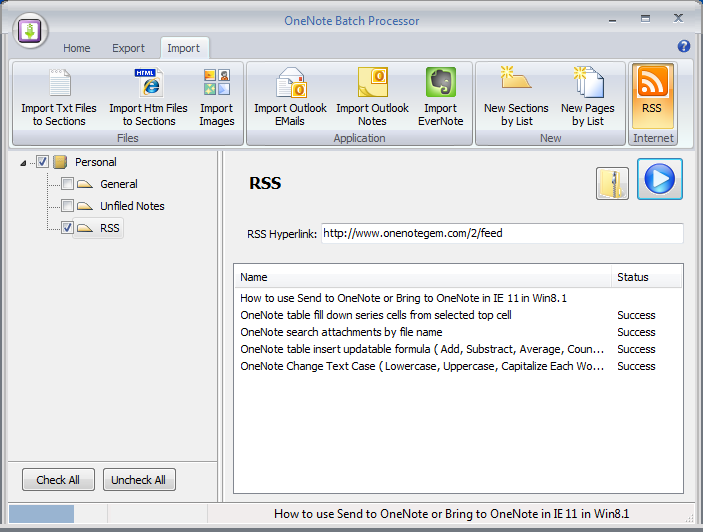Select row 'OneNote table fill down series cells'
703x532 pixels.
[x=459, y=315]
